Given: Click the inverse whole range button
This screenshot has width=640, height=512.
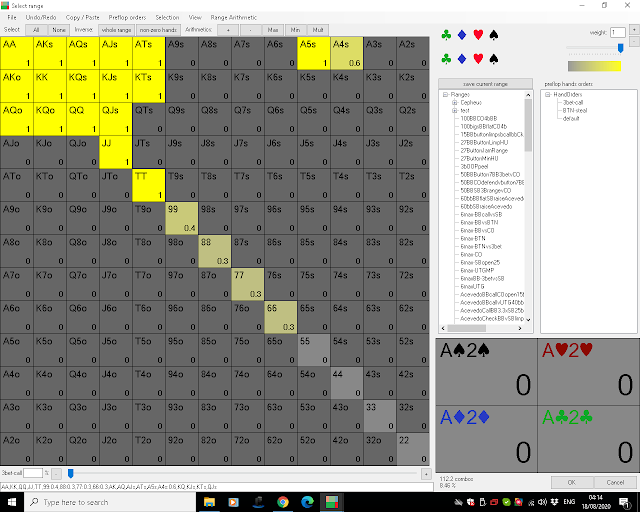Looking at the screenshot, I should [x=116, y=30].
